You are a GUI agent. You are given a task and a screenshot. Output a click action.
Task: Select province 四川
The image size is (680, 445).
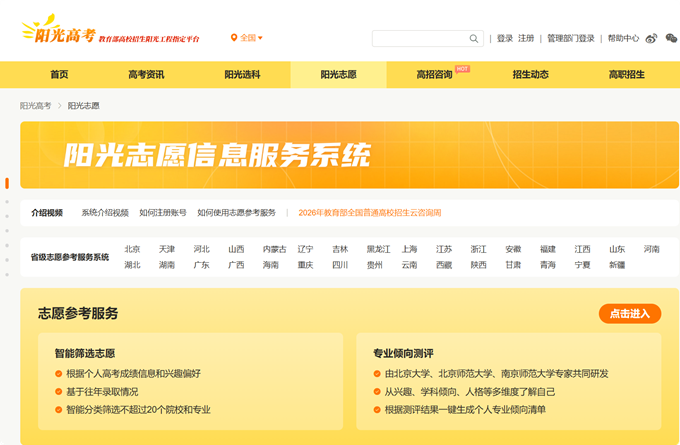(x=340, y=265)
